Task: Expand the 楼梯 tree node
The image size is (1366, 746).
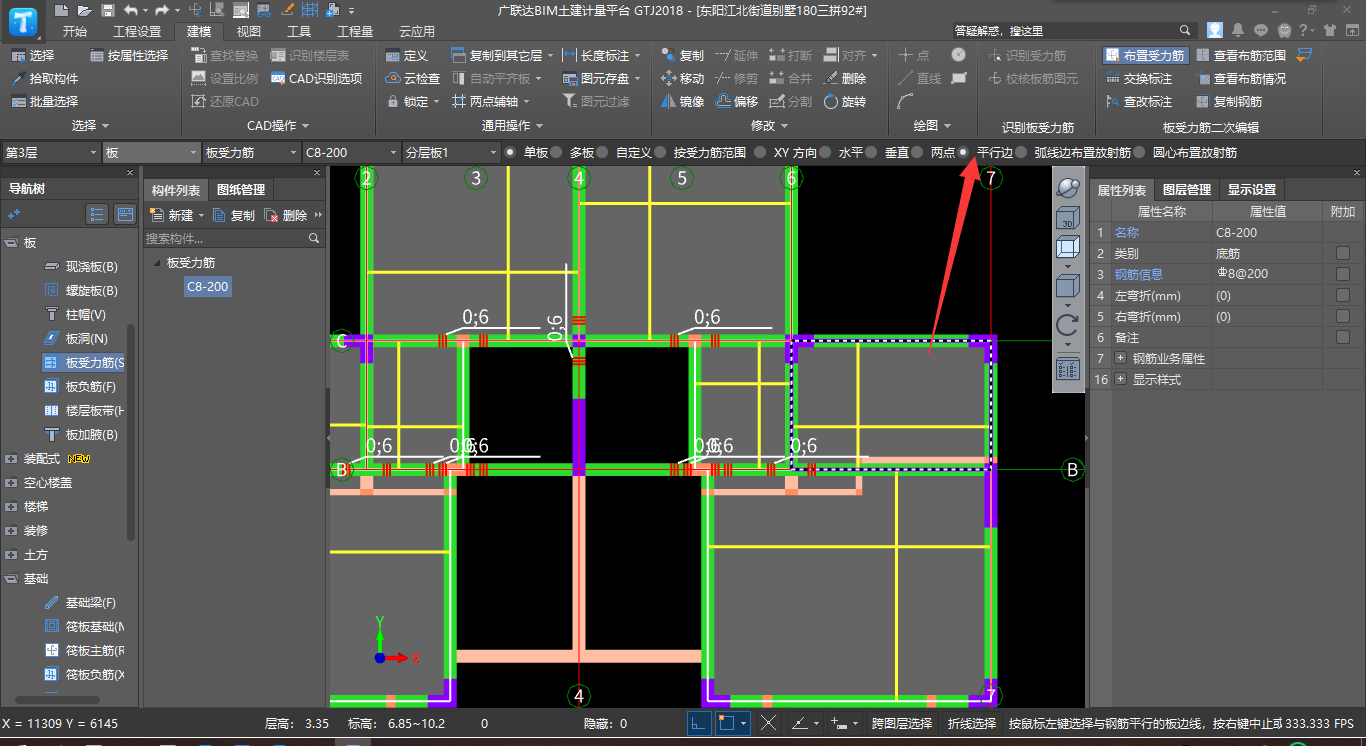Action: (11, 507)
